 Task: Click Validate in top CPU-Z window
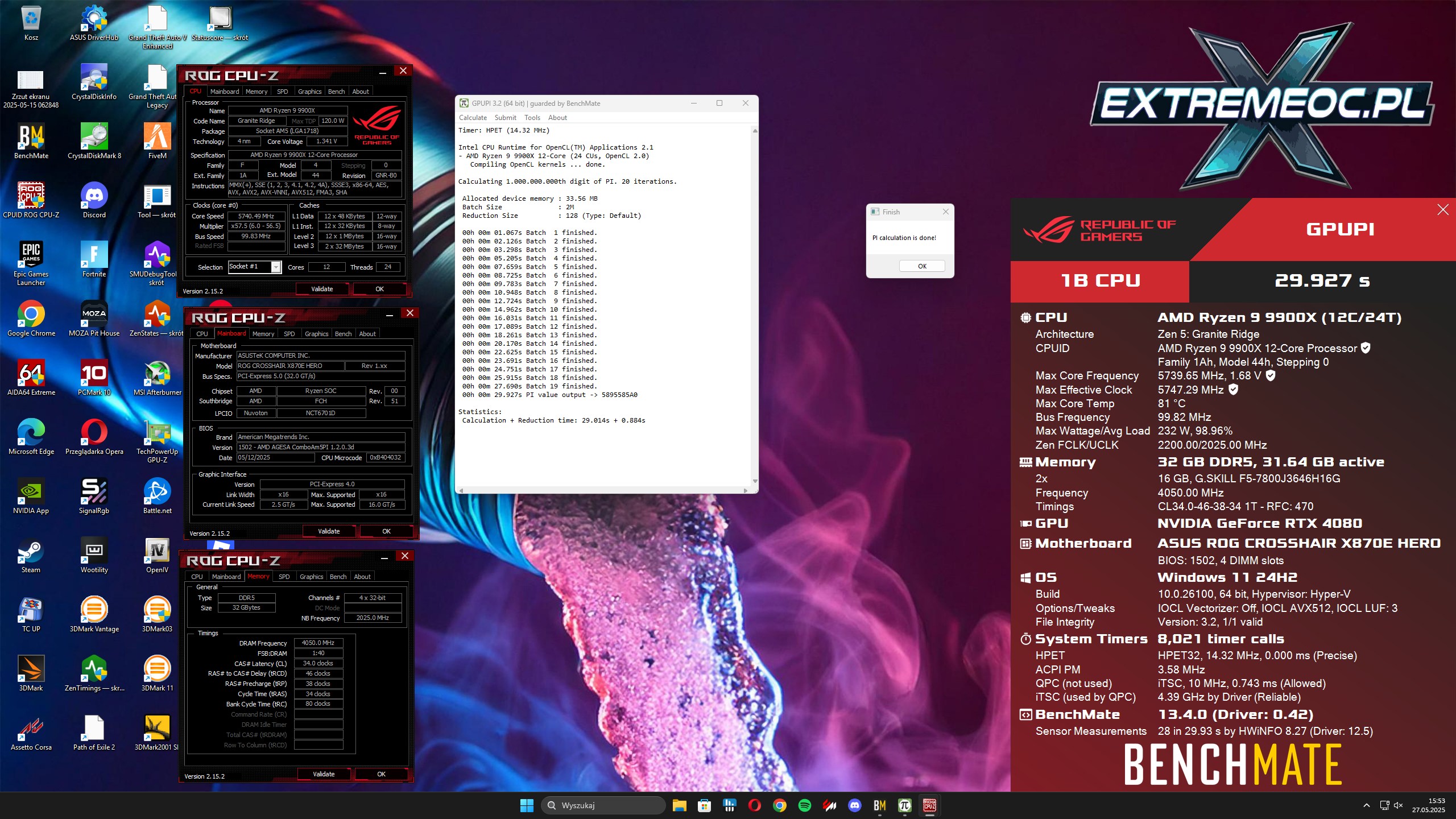[x=322, y=289]
